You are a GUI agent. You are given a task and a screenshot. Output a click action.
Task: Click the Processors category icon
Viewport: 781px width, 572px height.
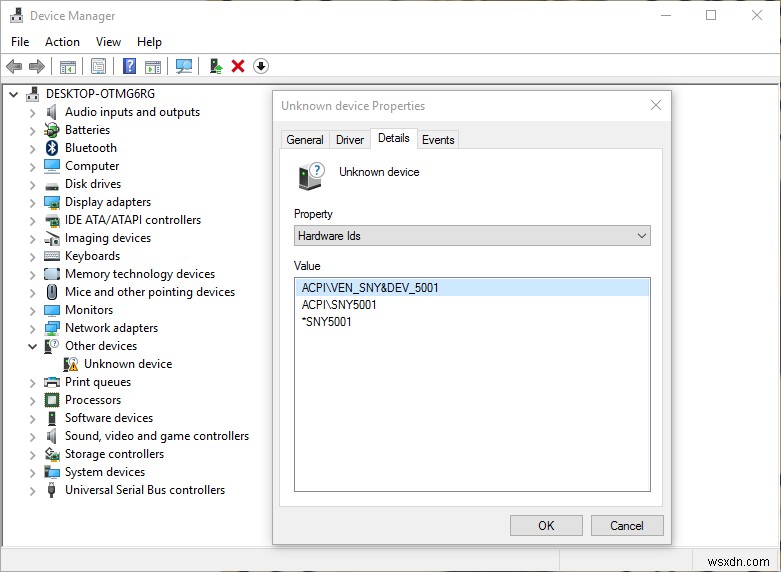pos(52,400)
